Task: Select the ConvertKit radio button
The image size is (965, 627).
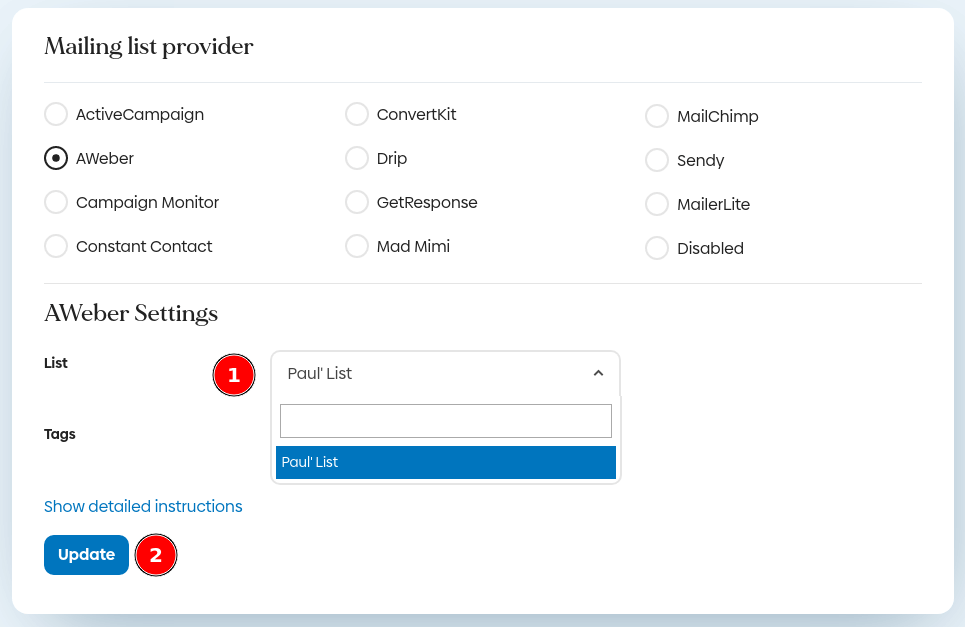Action: pyautogui.click(x=357, y=114)
